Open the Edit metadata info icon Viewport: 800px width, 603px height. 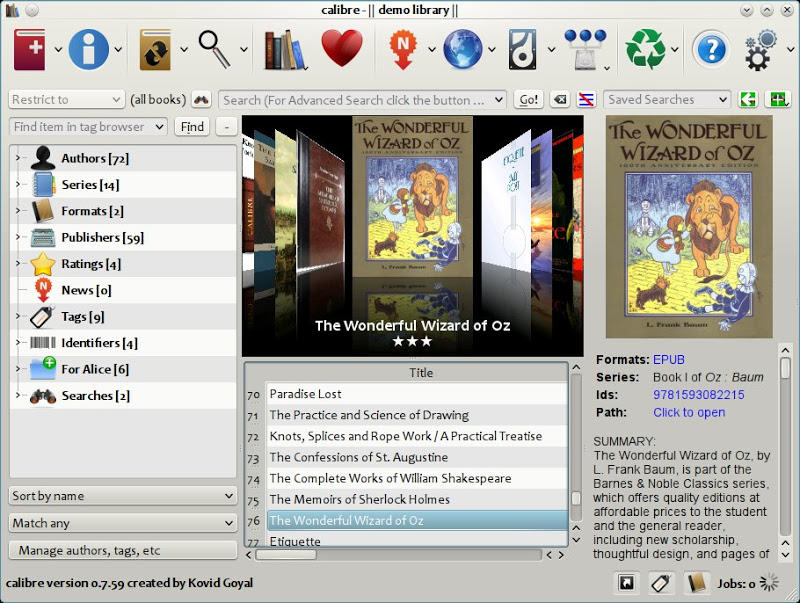tap(88, 48)
